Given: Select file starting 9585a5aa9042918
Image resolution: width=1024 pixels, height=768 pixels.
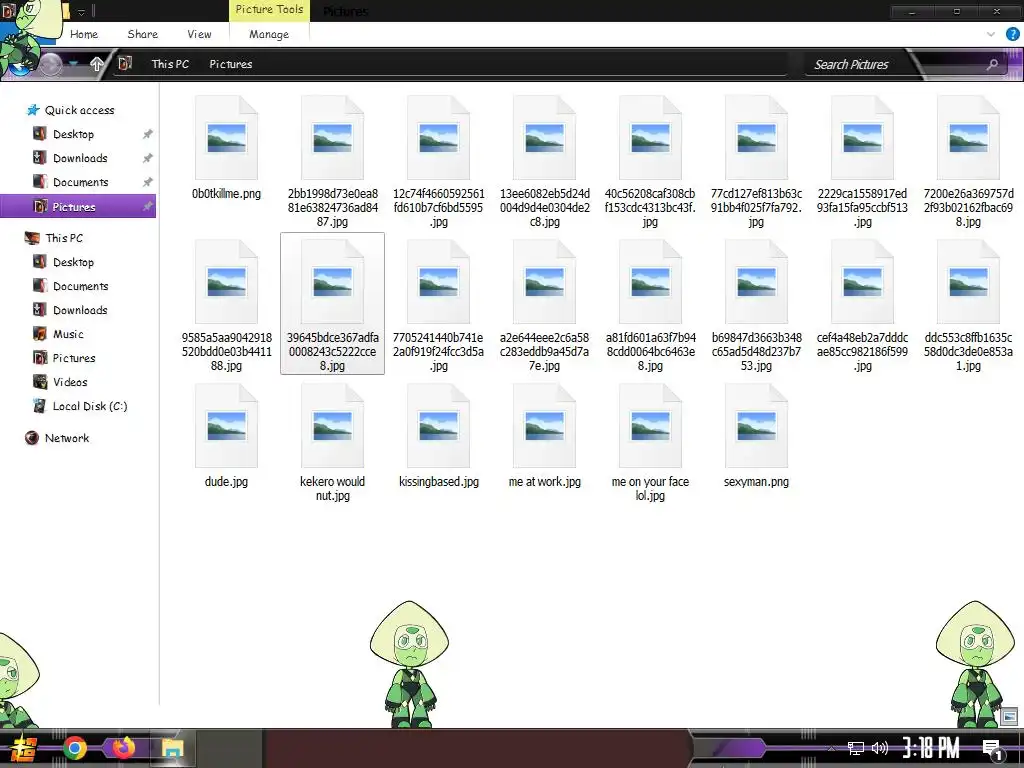Looking at the screenshot, I should tap(227, 304).
